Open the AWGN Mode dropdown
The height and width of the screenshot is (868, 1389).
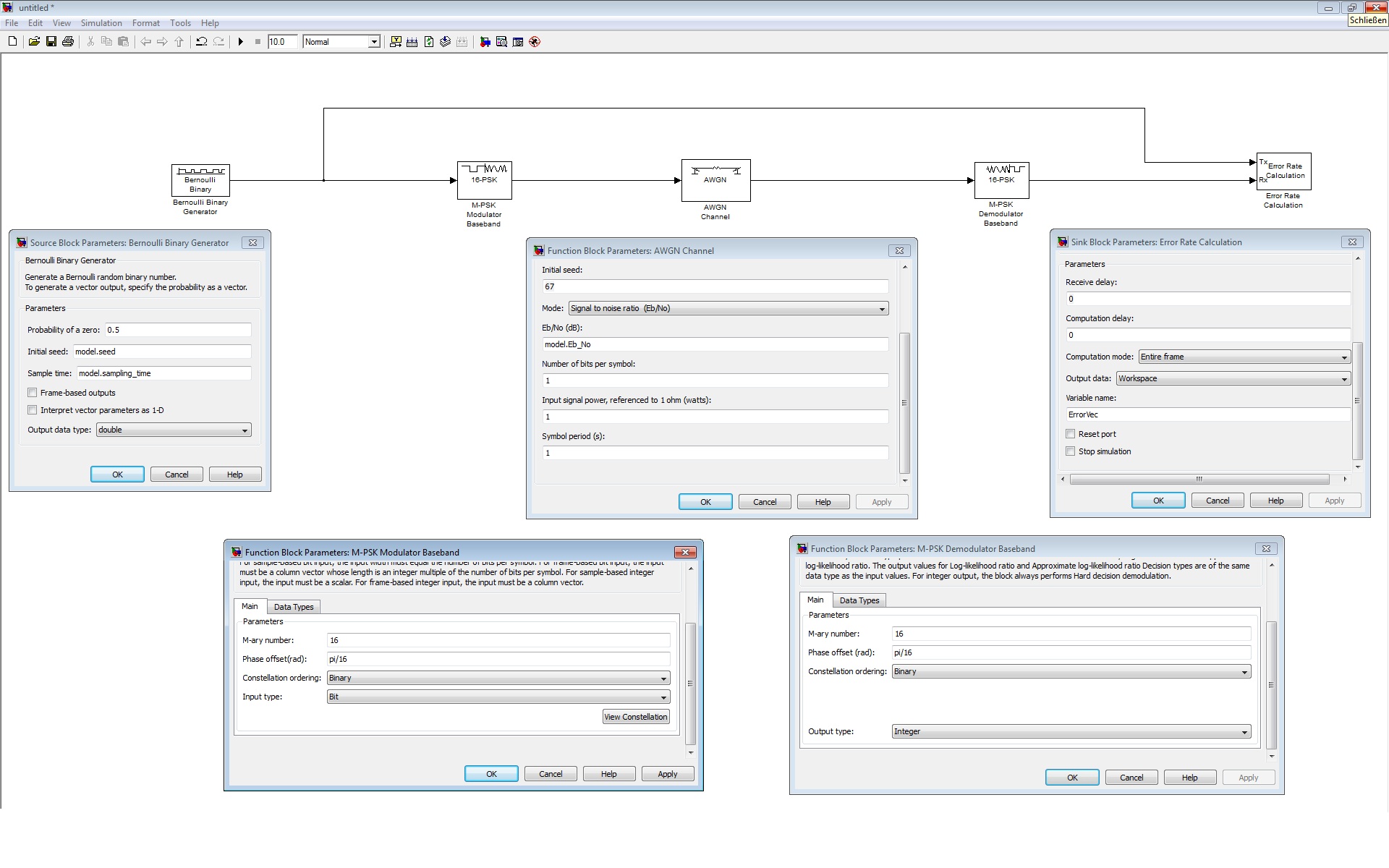728,309
